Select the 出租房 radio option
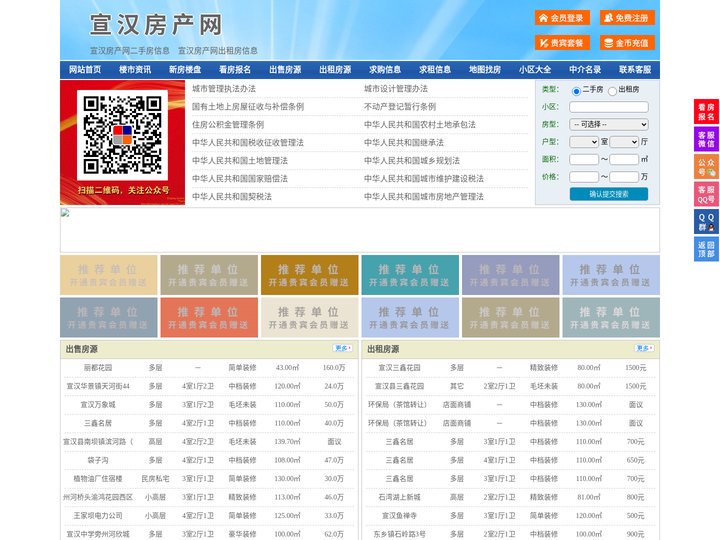720x540 pixels. (x=612, y=91)
